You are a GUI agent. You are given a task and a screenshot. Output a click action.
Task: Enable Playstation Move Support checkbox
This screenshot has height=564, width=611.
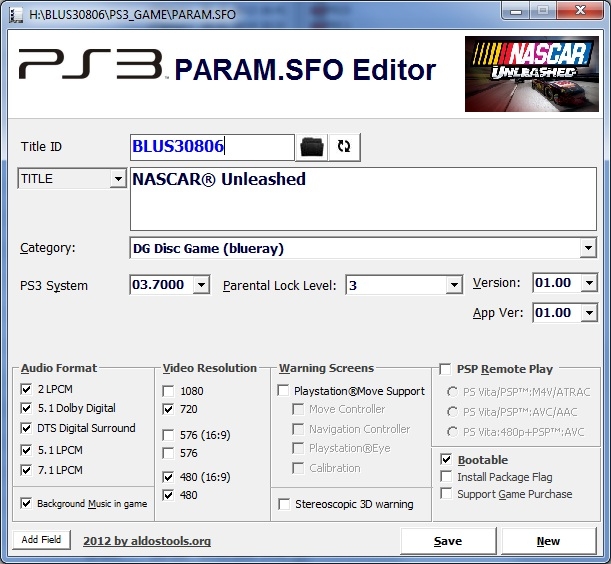point(283,391)
